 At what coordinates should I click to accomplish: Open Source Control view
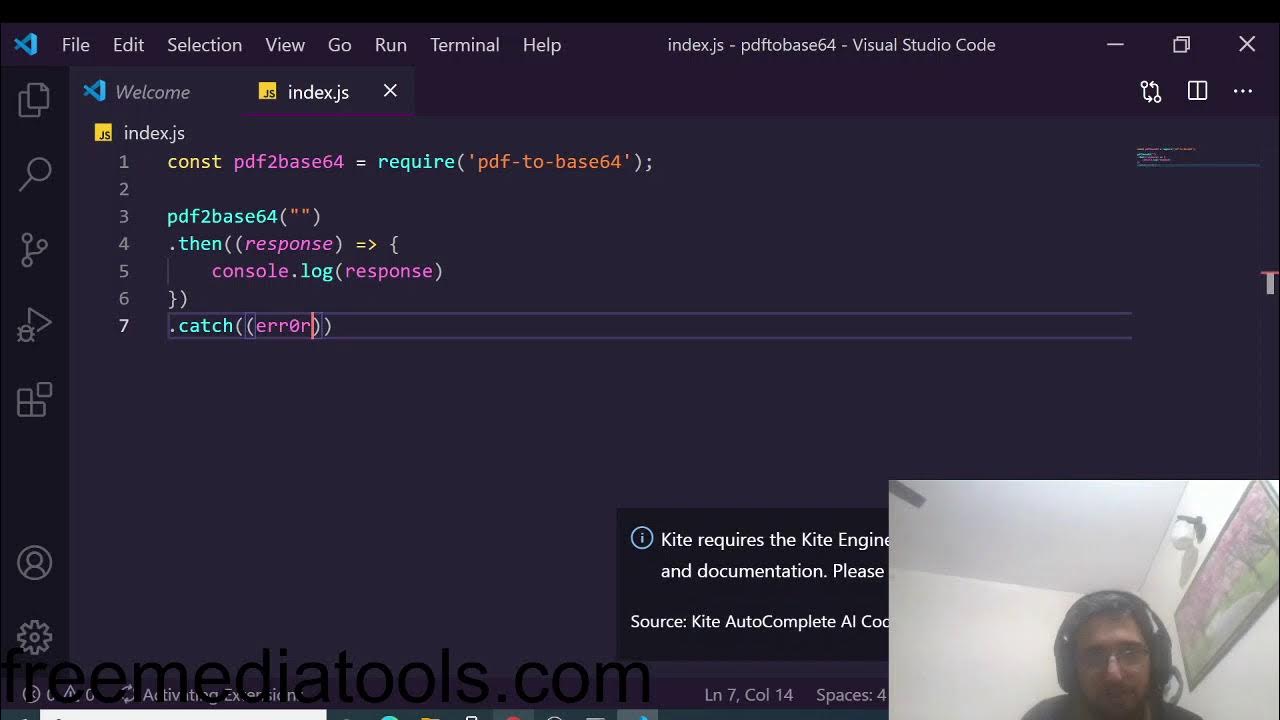pos(34,250)
